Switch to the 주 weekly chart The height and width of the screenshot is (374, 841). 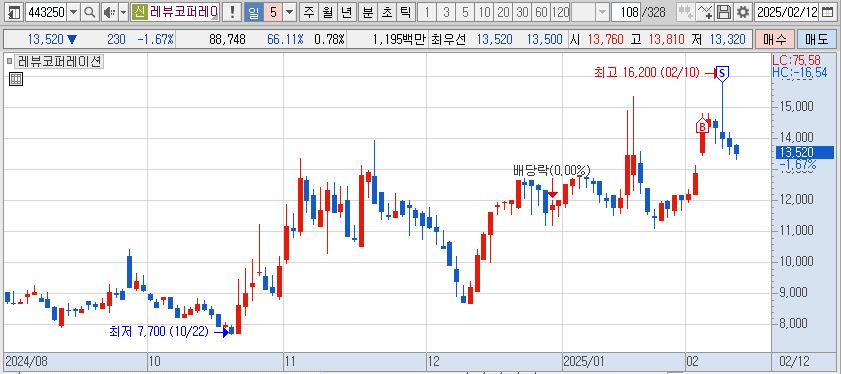309,12
